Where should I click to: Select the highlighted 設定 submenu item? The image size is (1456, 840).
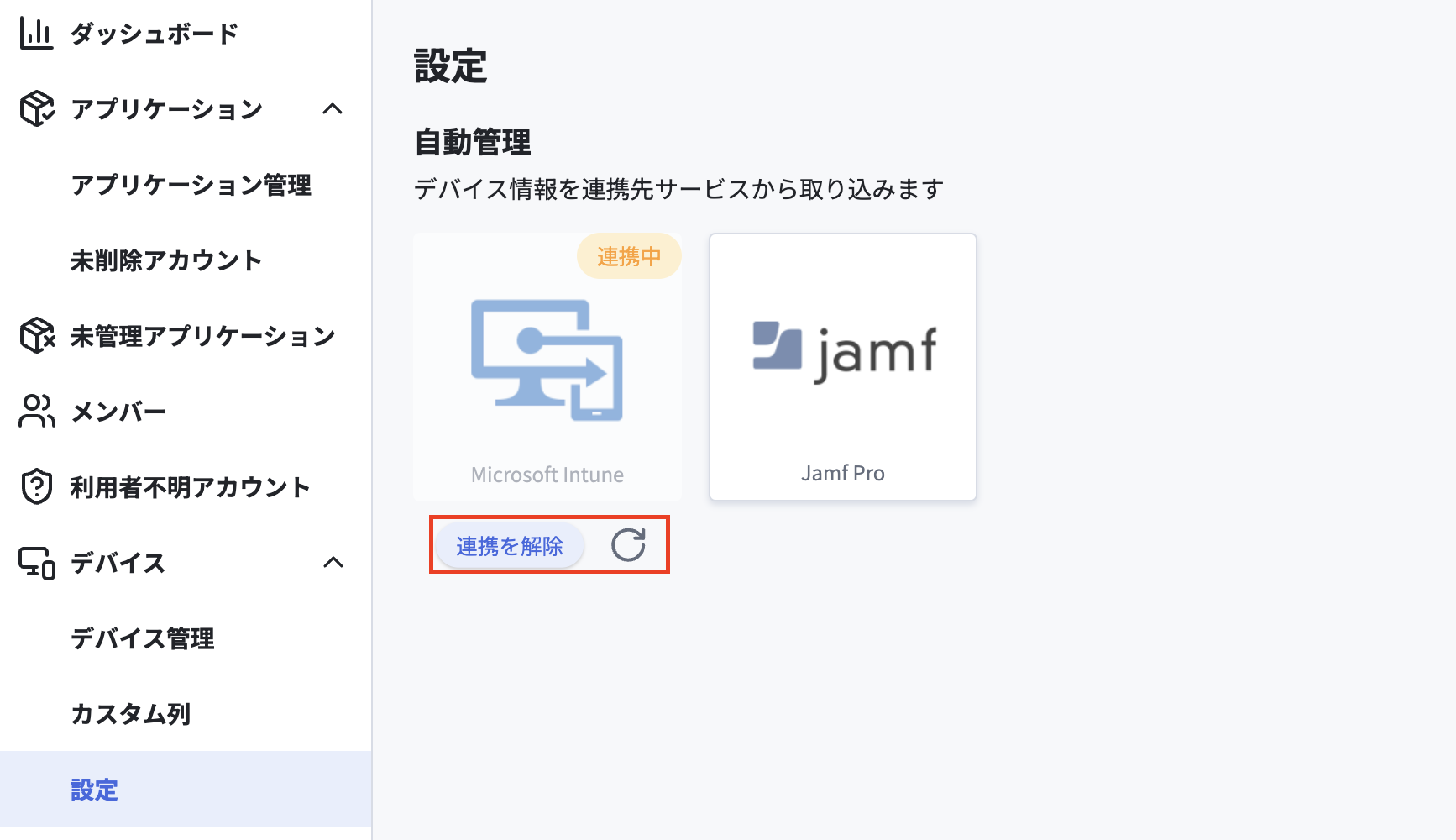click(x=186, y=789)
